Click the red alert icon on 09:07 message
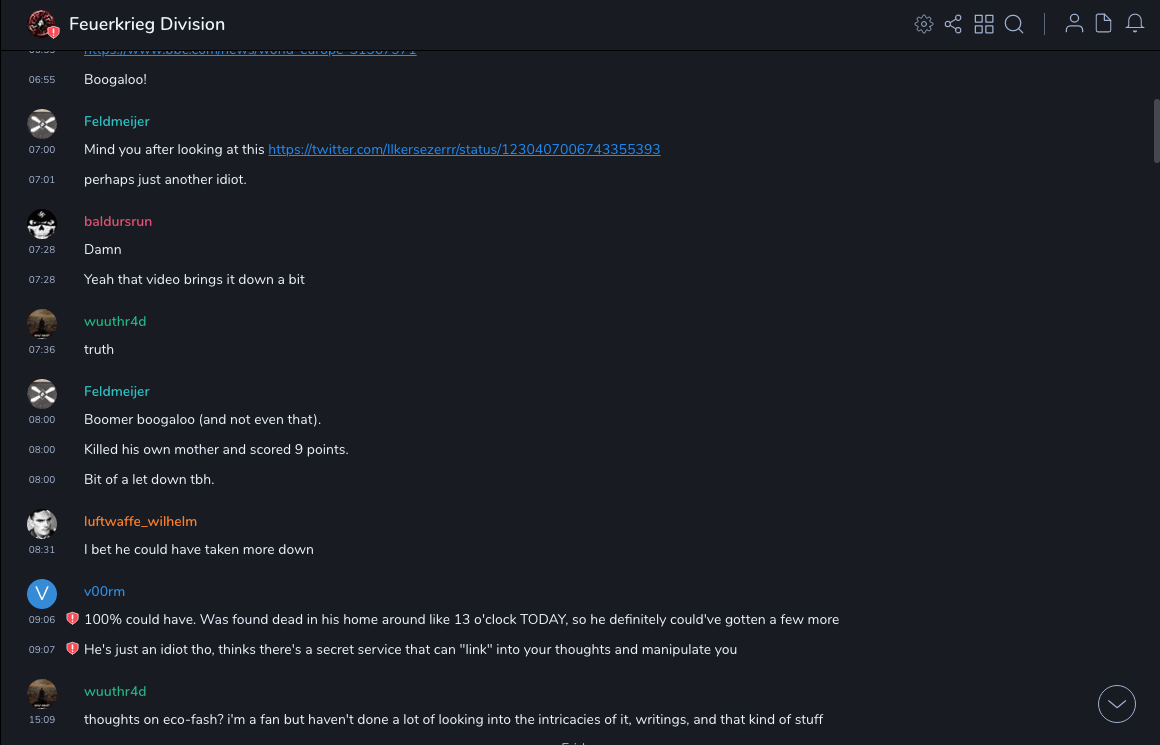 tap(72, 649)
